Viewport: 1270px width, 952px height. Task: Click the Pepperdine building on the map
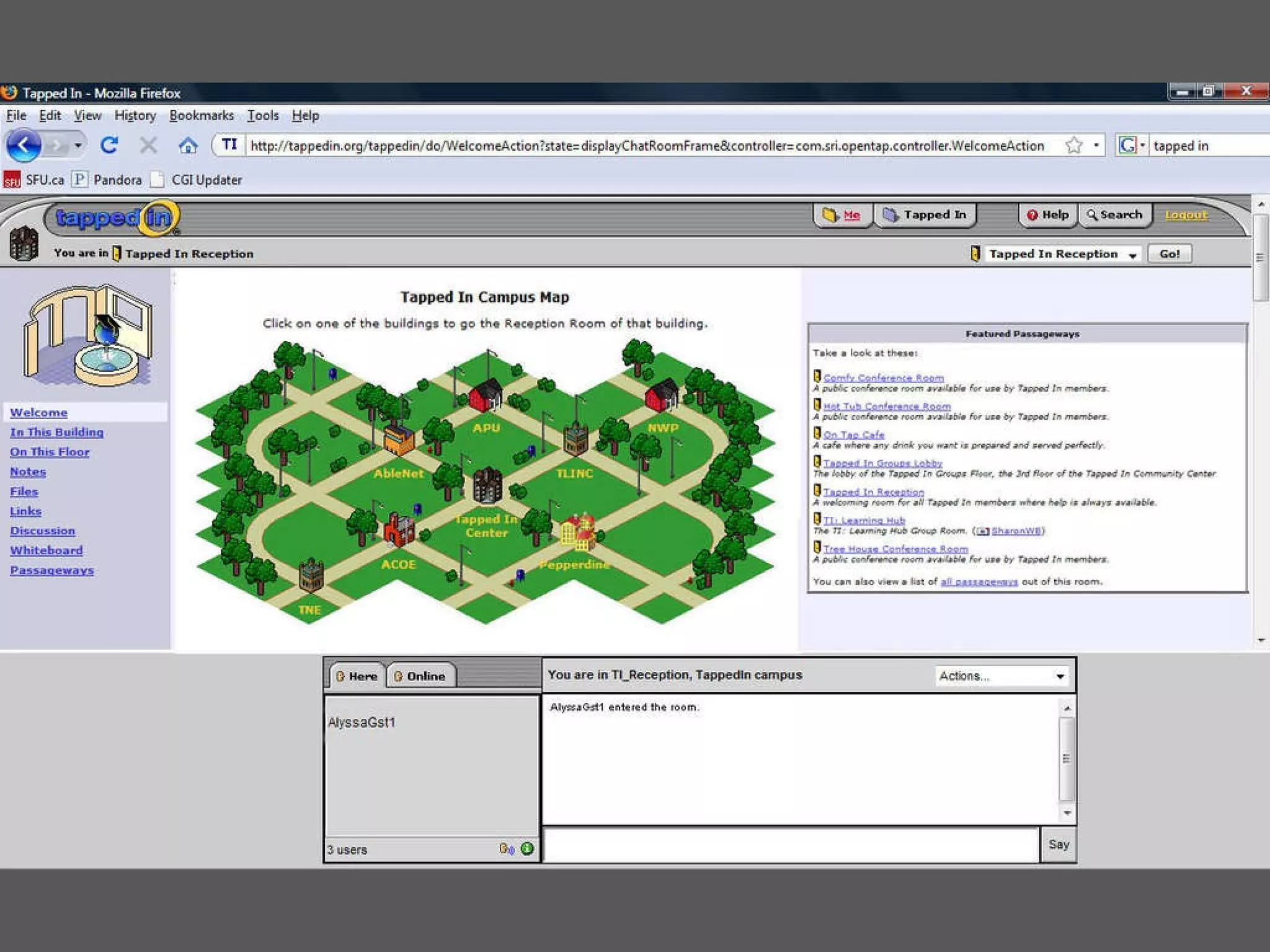[x=577, y=533]
